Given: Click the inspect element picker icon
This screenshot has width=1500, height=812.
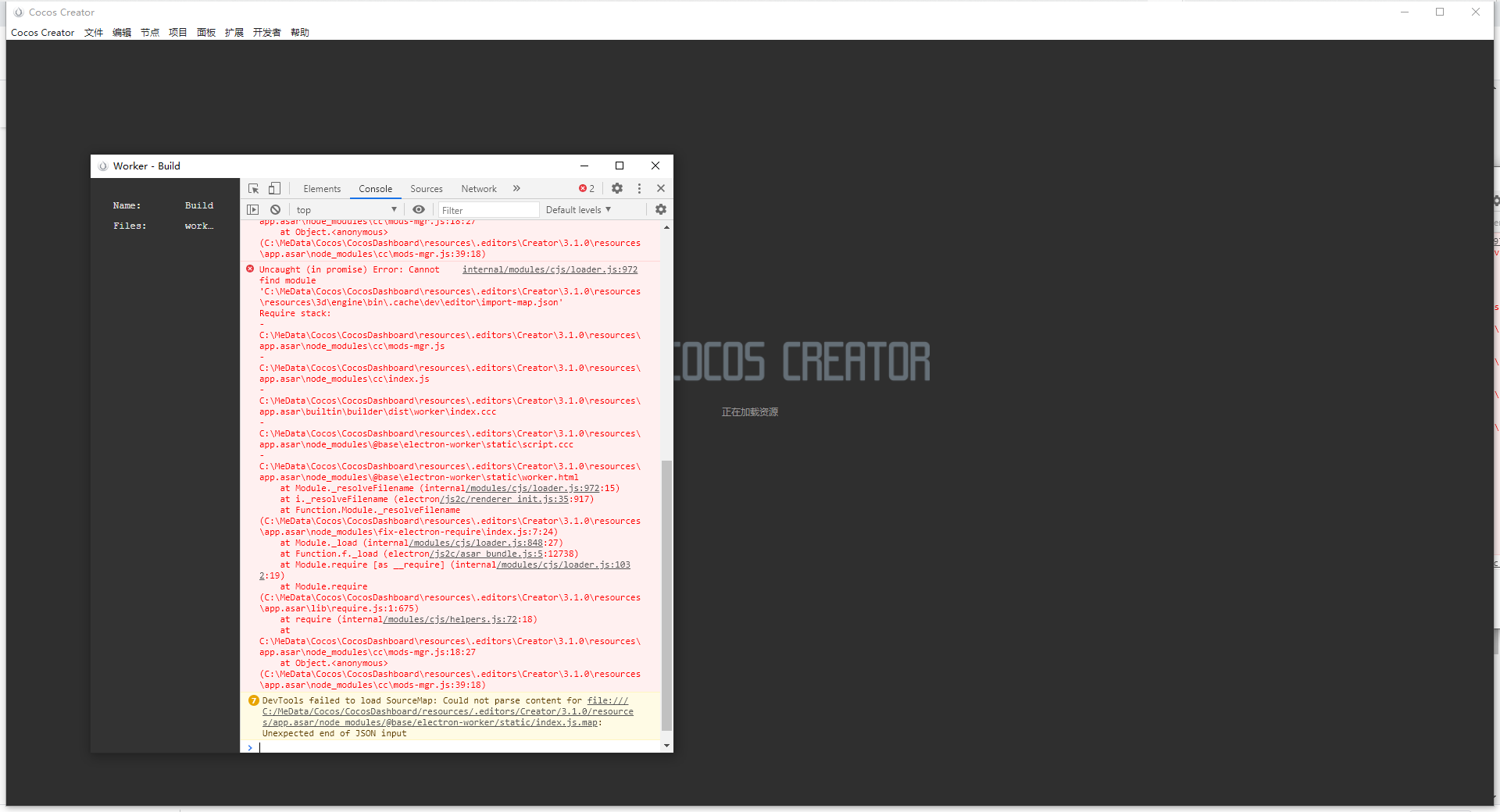Looking at the screenshot, I should pos(253,189).
